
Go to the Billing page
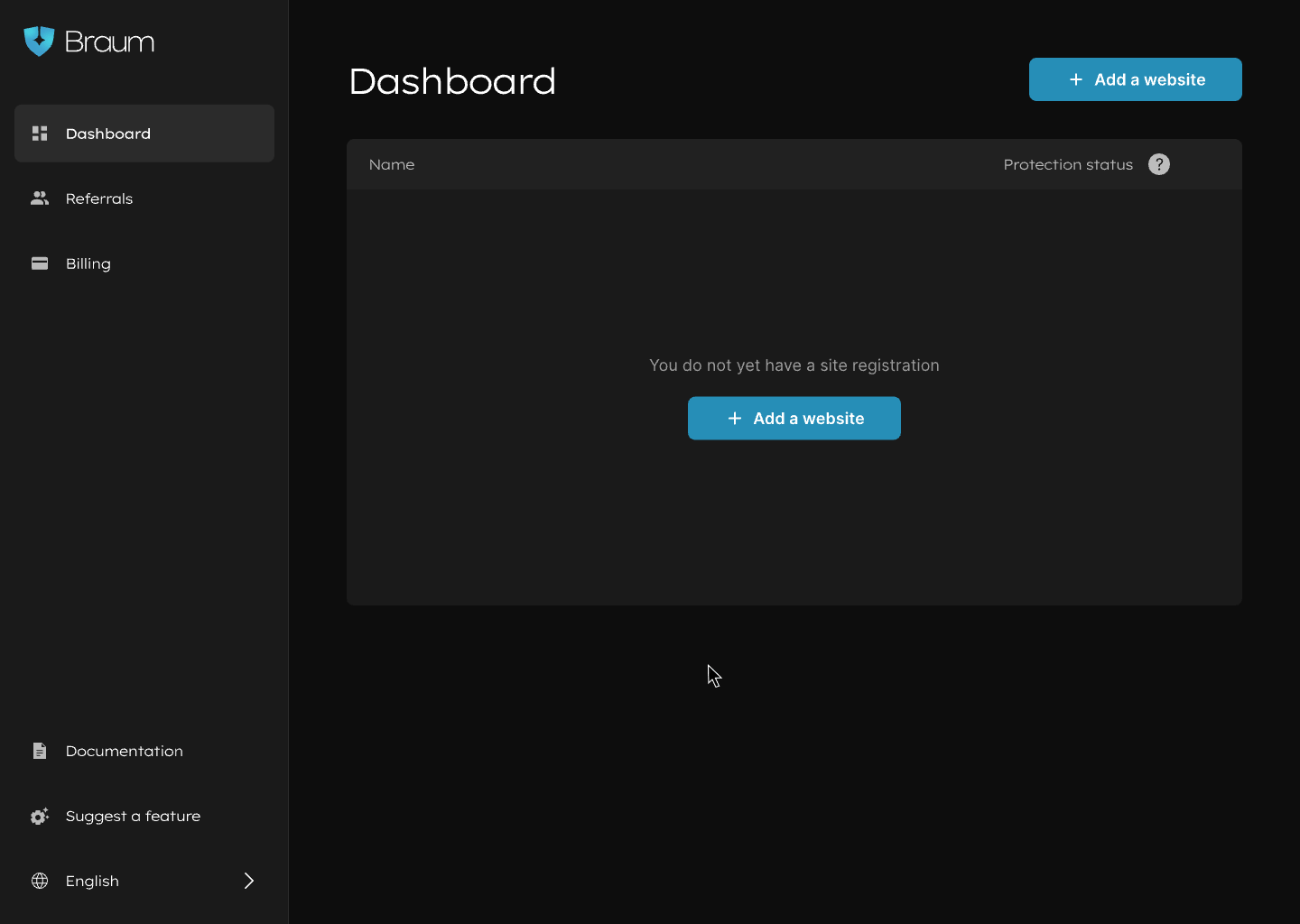coord(88,263)
